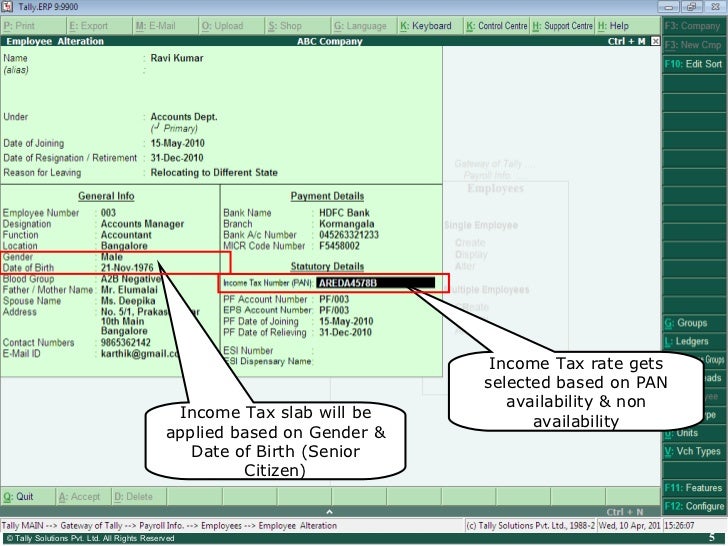Click the D: Delete button
This screenshot has width=728, height=546.
[138, 497]
